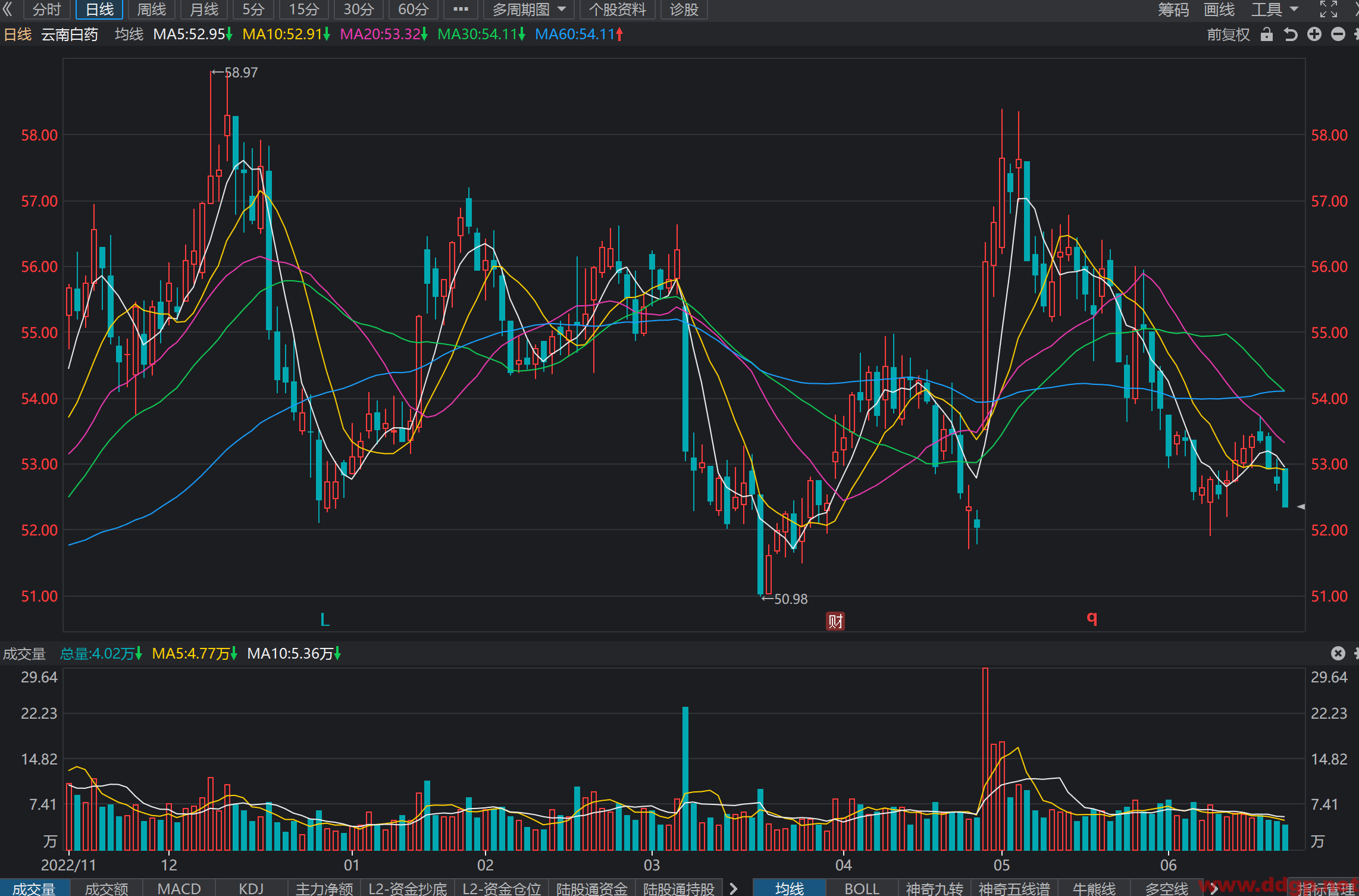Toggle the 前复权 price adjustment setting
The height and width of the screenshot is (896, 1359).
coord(1228,35)
